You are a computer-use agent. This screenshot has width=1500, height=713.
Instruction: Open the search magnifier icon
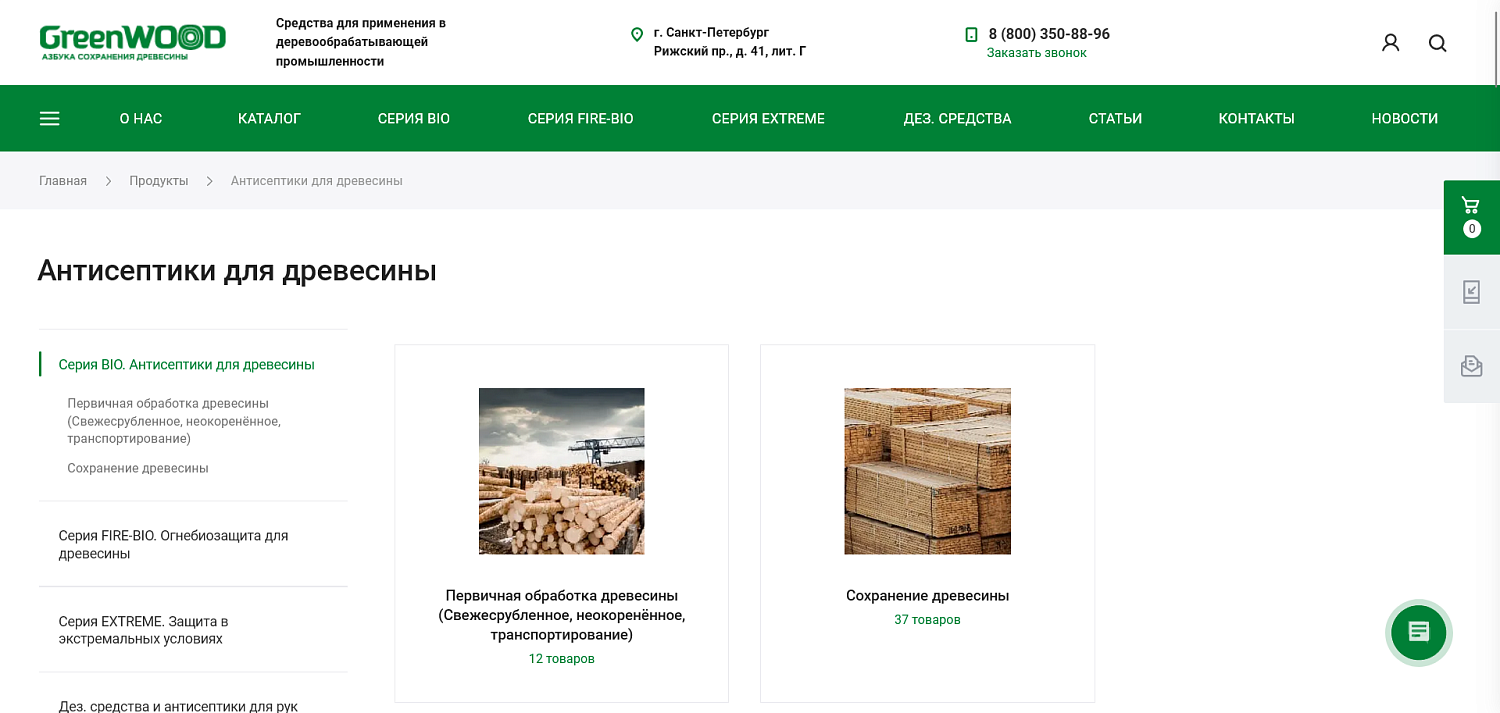[x=1438, y=43]
